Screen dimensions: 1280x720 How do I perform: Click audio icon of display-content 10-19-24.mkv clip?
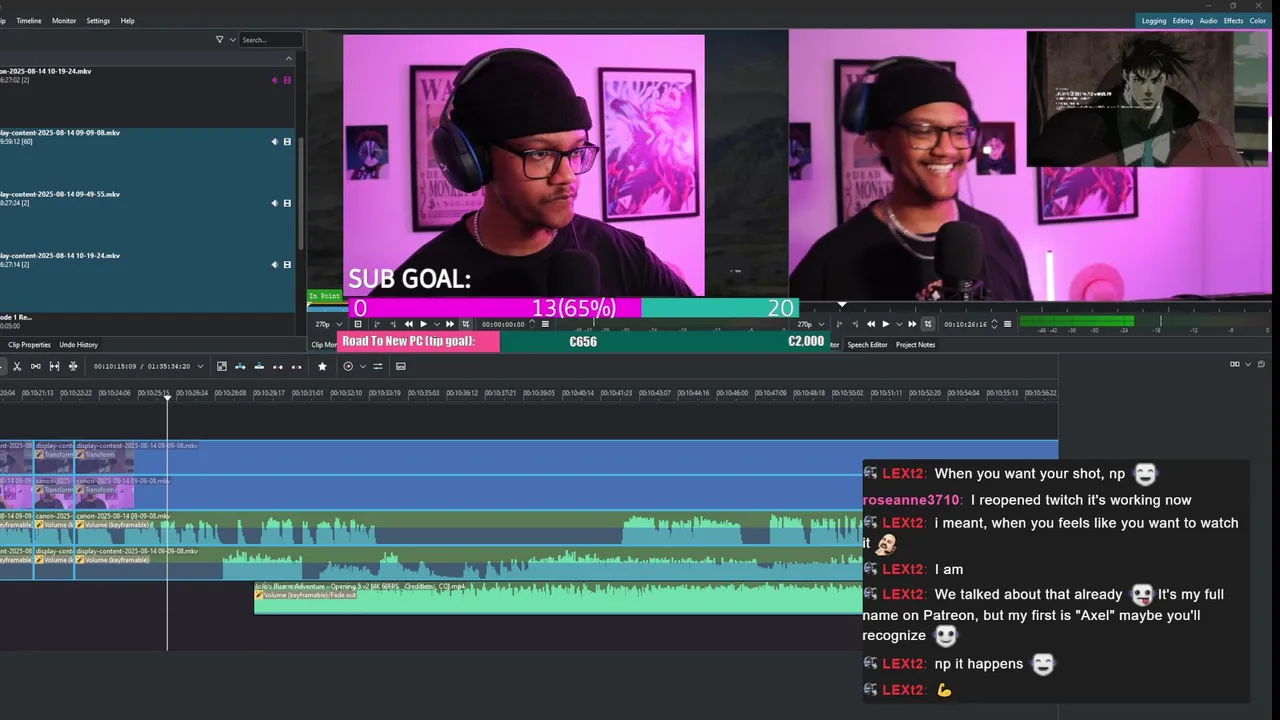click(274, 265)
